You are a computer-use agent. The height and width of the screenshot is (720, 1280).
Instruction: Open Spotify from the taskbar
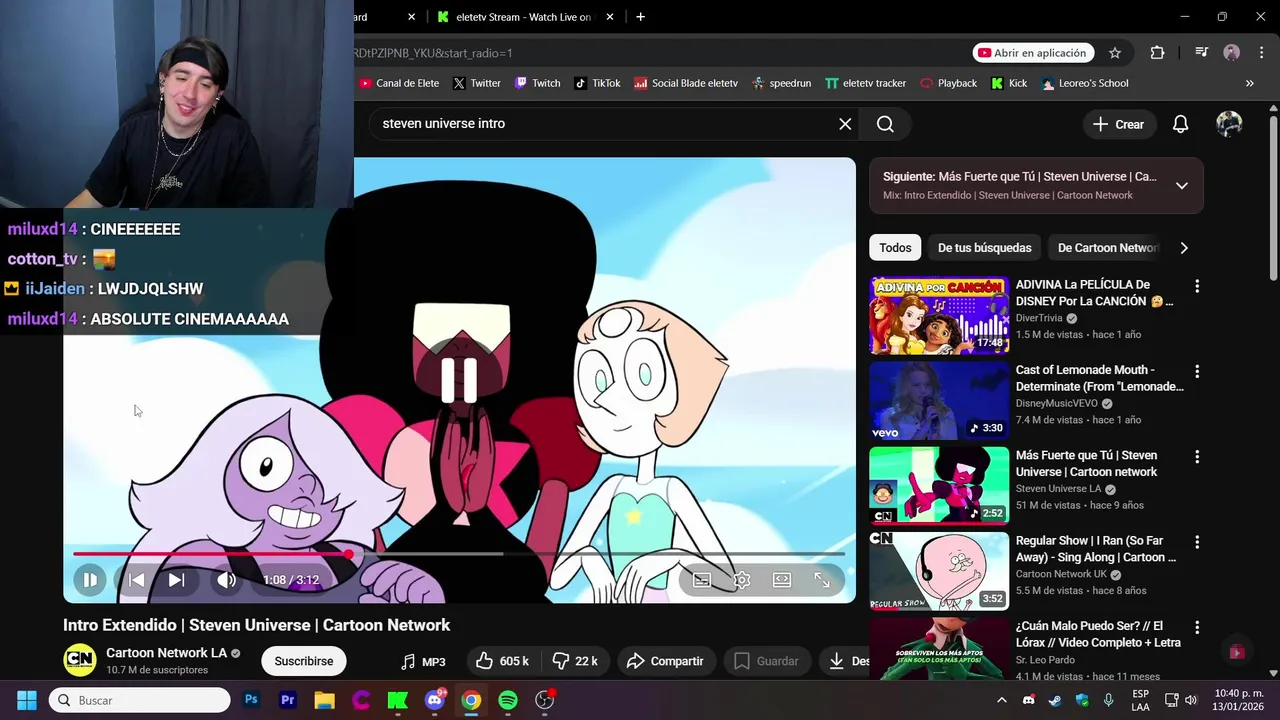508,700
